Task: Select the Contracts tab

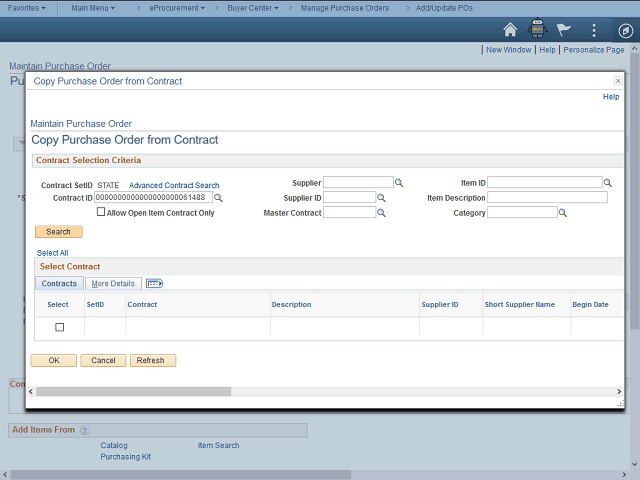Action: (x=59, y=284)
